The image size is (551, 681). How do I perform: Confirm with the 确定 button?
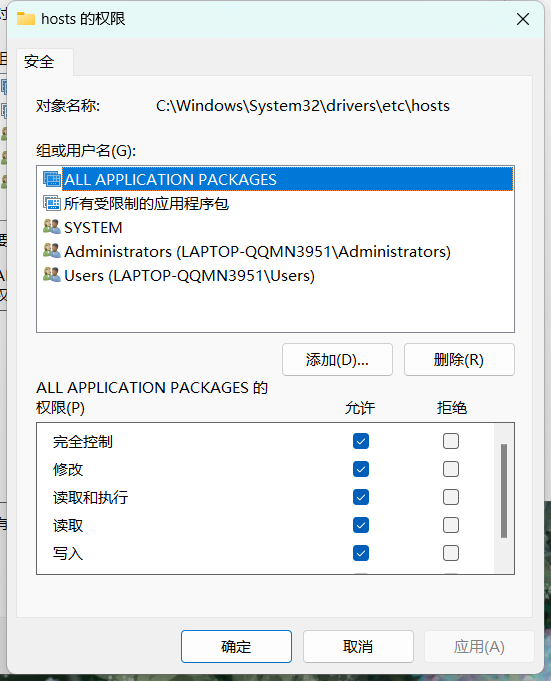pyautogui.click(x=236, y=646)
